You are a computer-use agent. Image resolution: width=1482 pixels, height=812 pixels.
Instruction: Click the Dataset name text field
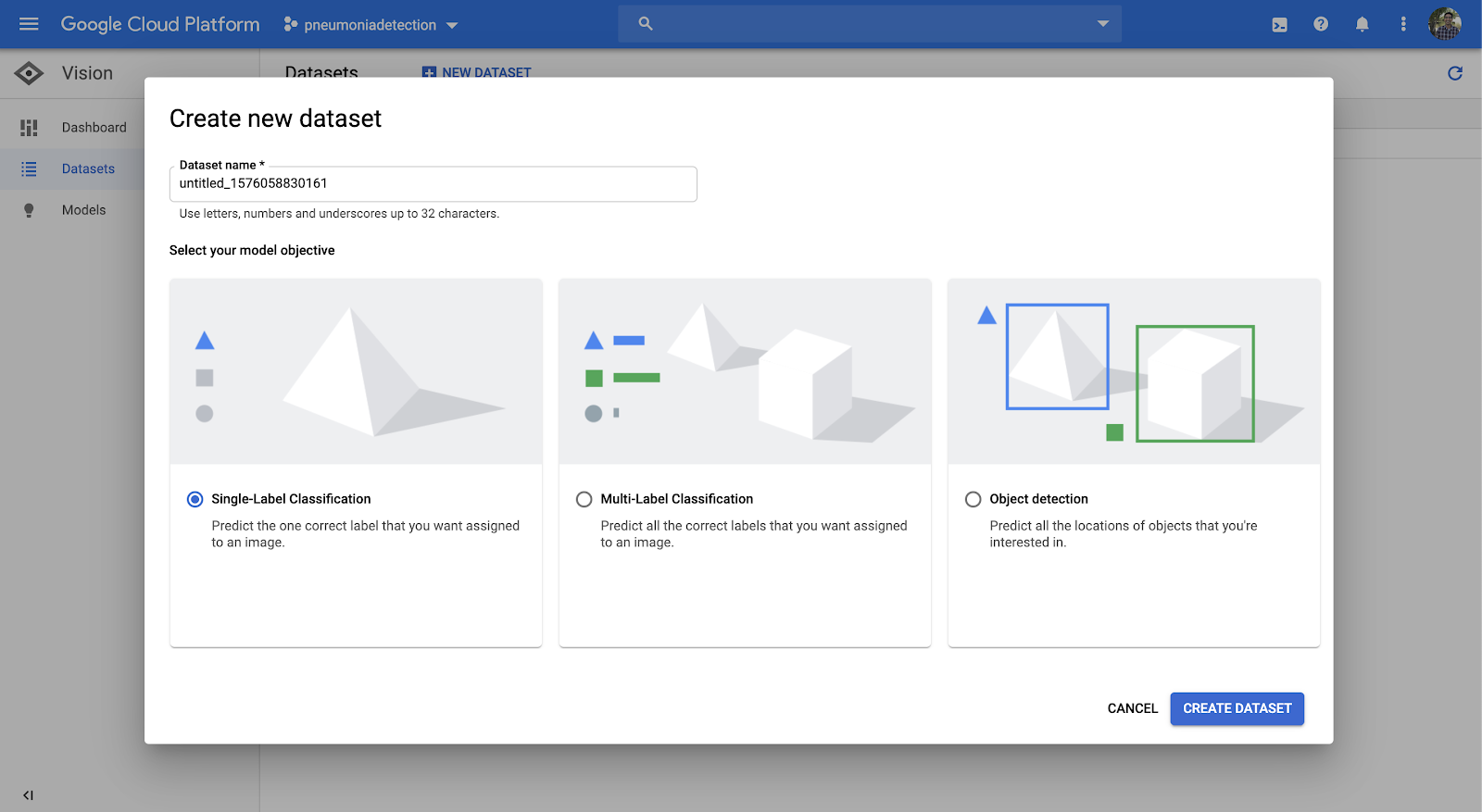pos(433,184)
